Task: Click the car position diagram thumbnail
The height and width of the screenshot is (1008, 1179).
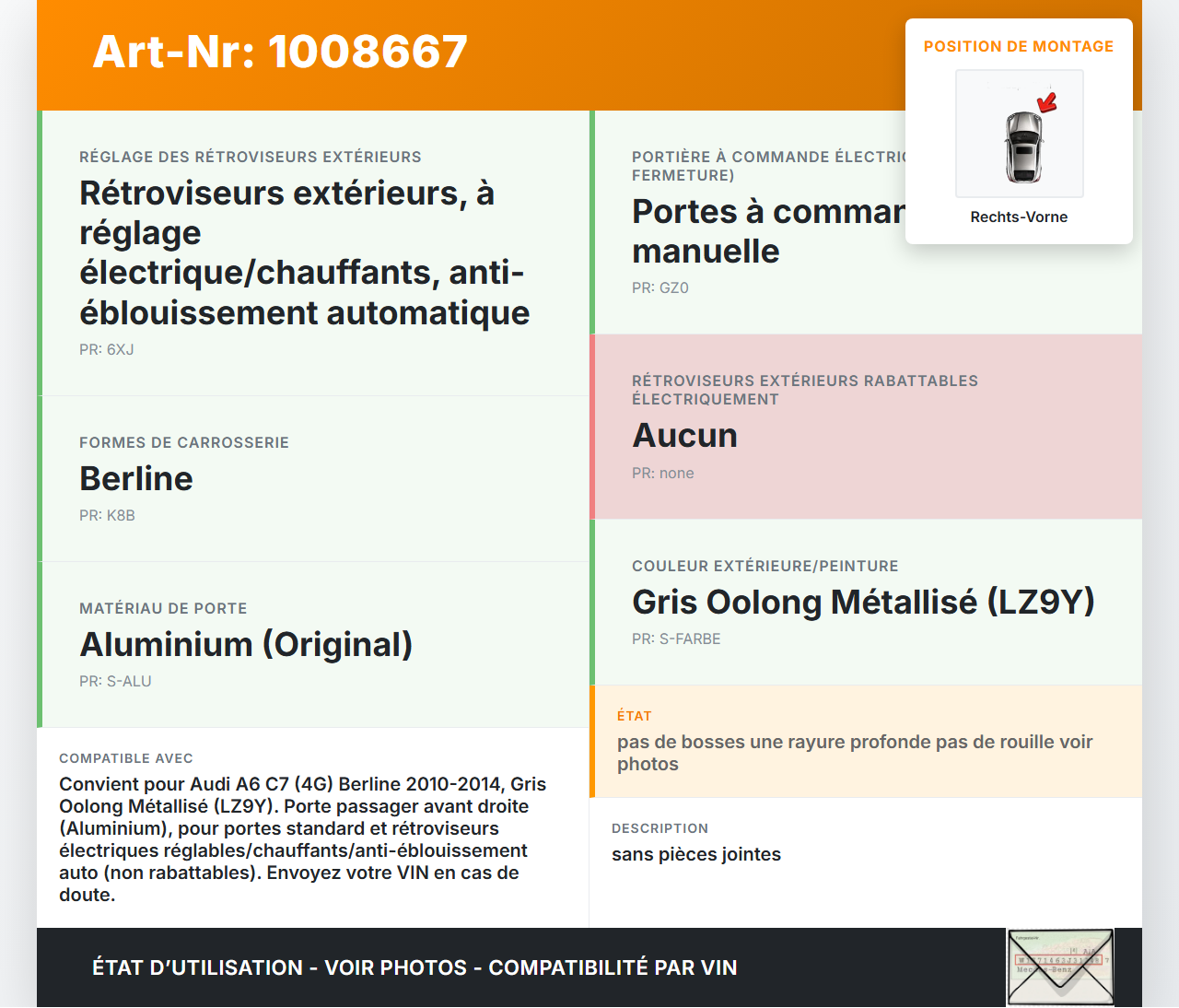Action: pos(1019,133)
